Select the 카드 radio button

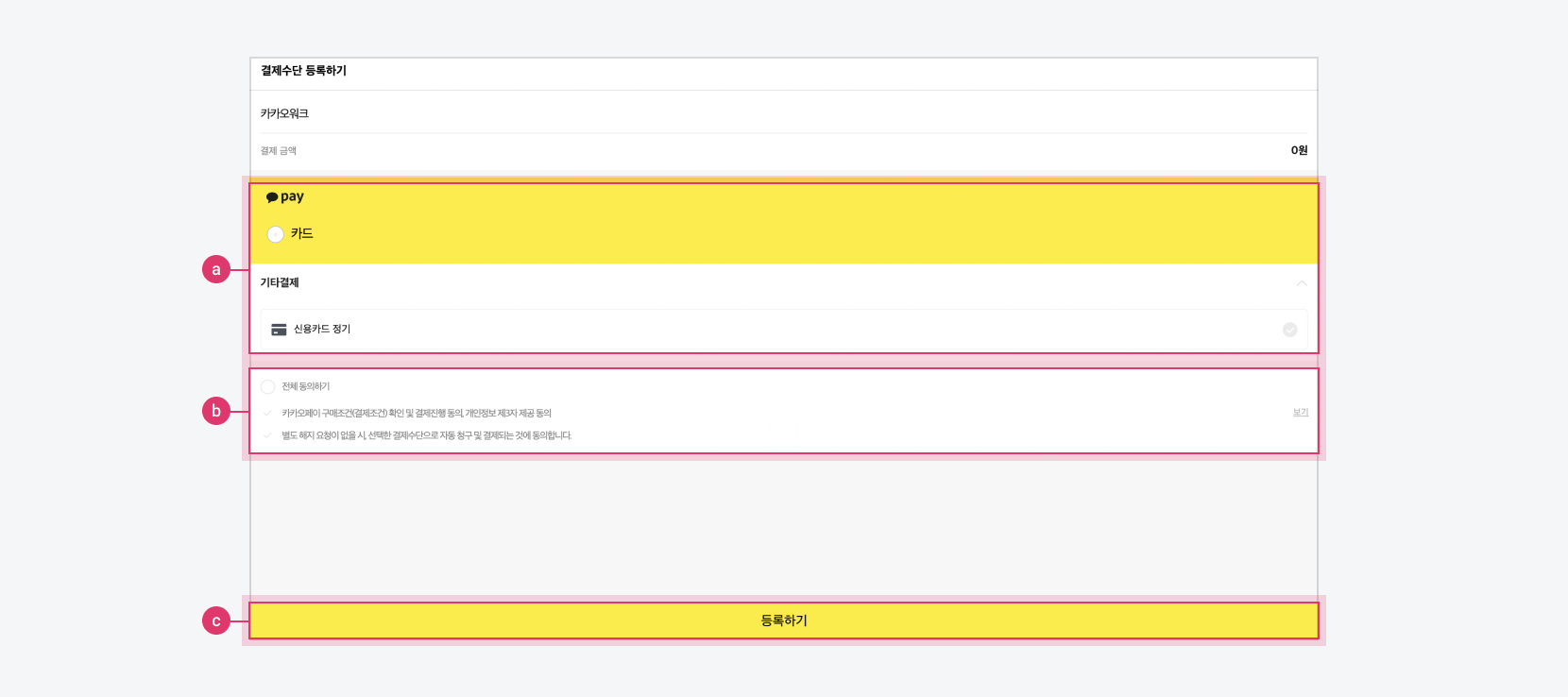pos(275,234)
